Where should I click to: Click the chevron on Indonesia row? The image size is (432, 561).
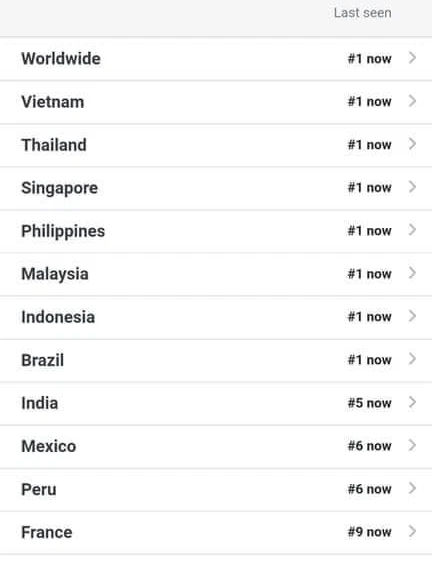[412, 316]
